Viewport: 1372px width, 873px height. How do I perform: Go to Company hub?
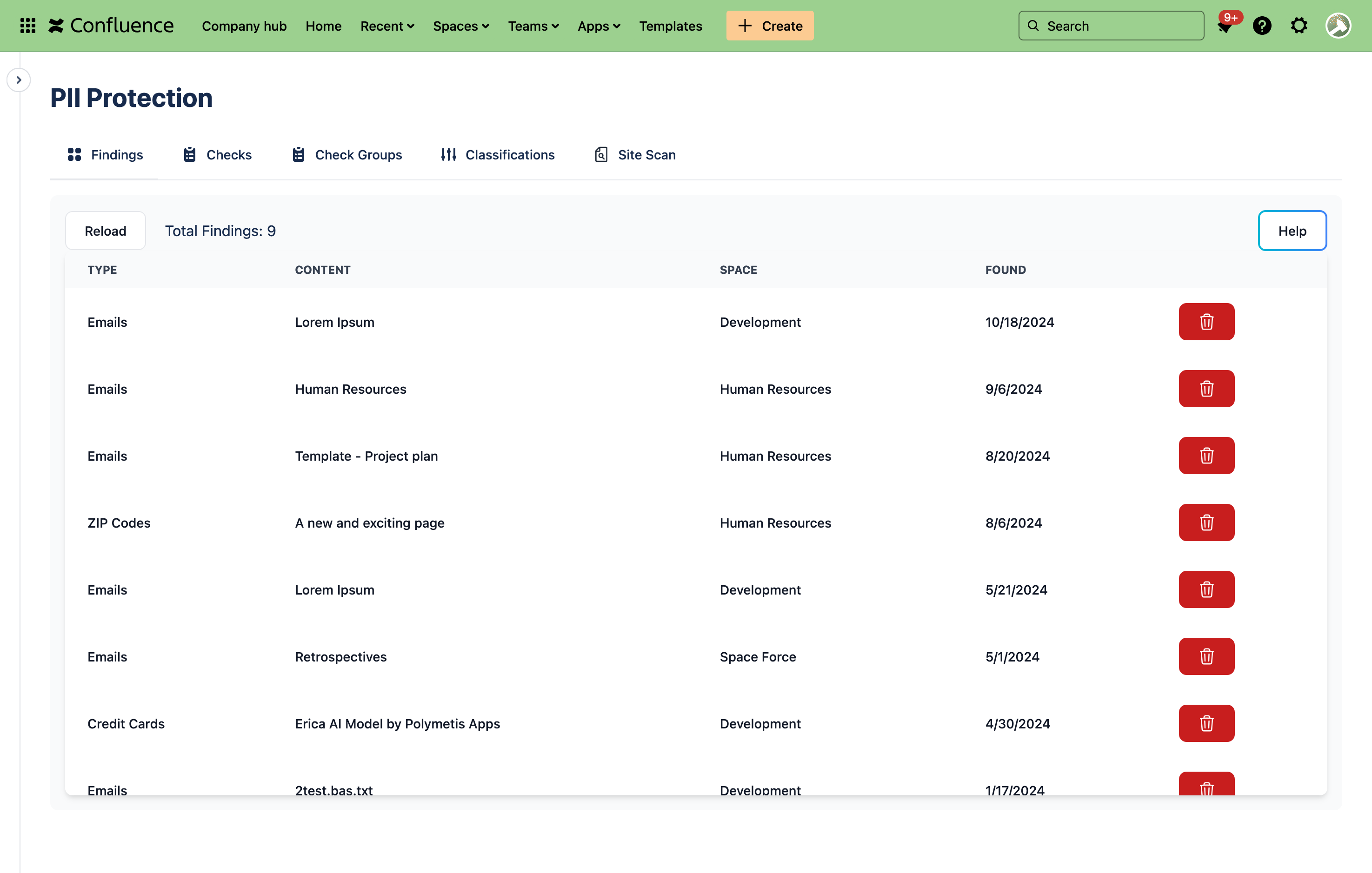244,26
